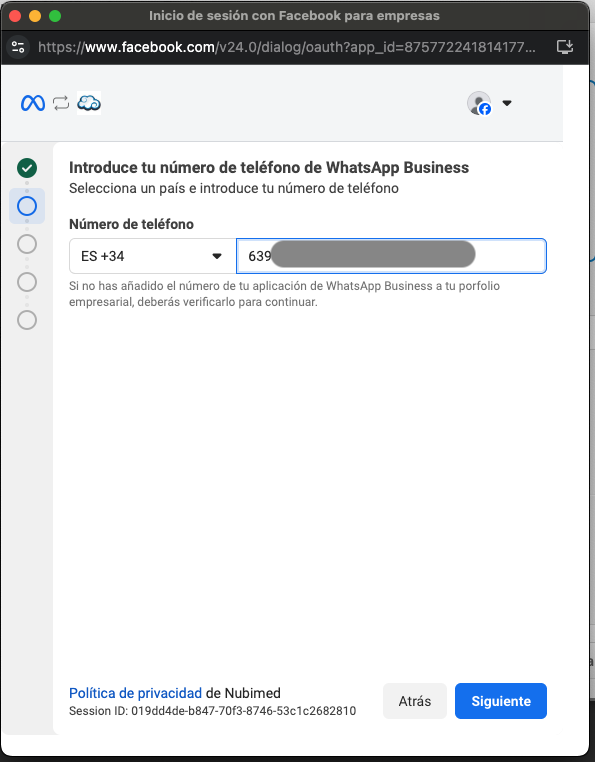Click the Atrás button
Viewport: 595px width, 762px height.
pos(415,701)
